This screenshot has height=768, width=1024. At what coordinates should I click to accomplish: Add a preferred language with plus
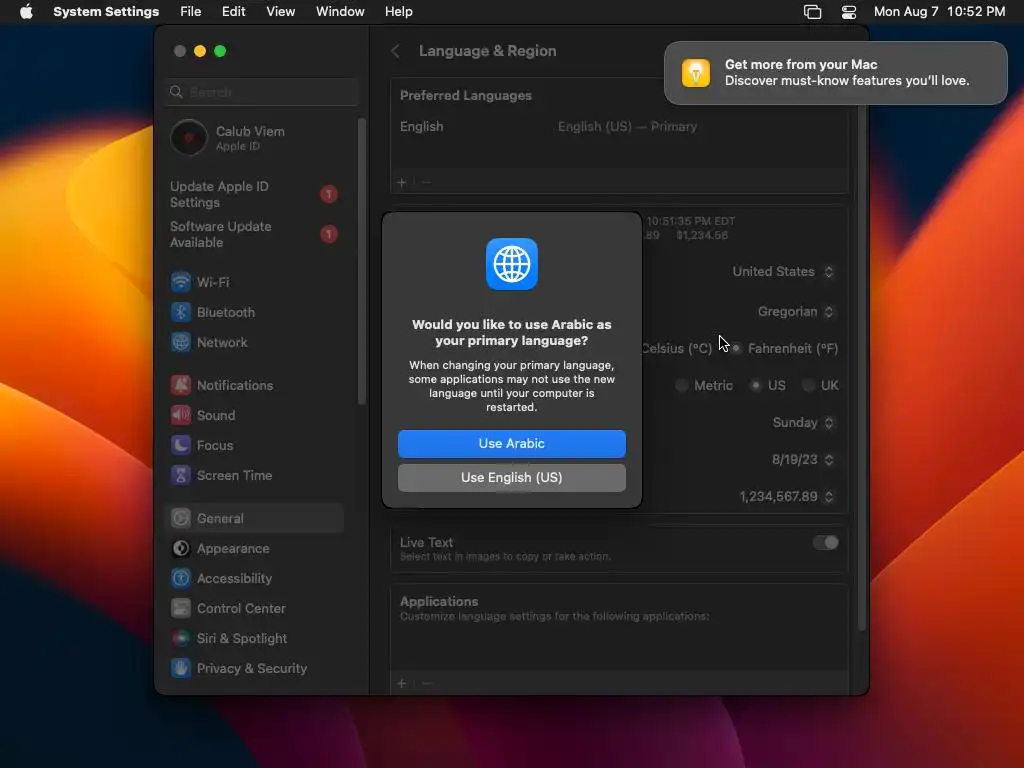[x=402, y=182]
